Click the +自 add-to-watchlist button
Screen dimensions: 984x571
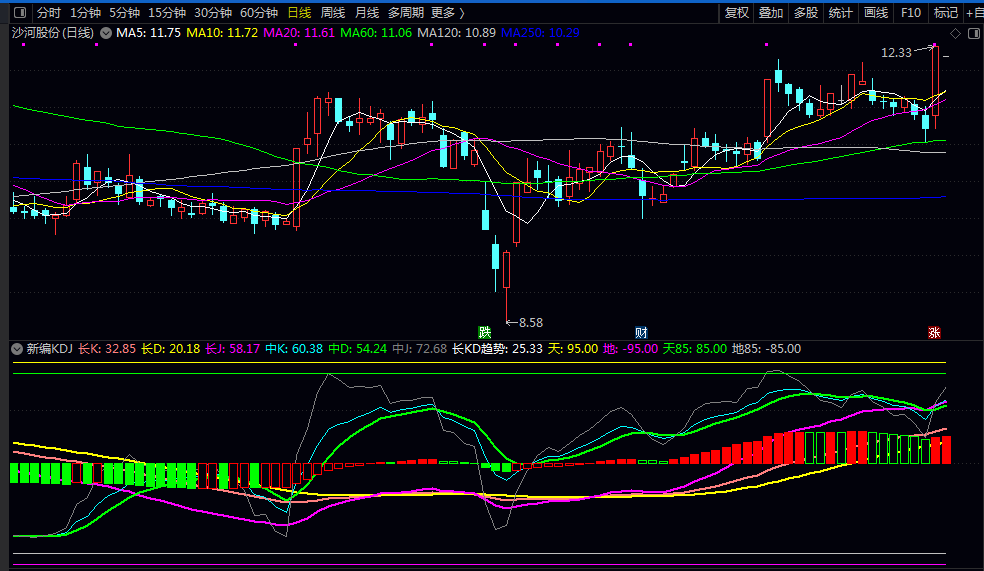pos(973,13)
